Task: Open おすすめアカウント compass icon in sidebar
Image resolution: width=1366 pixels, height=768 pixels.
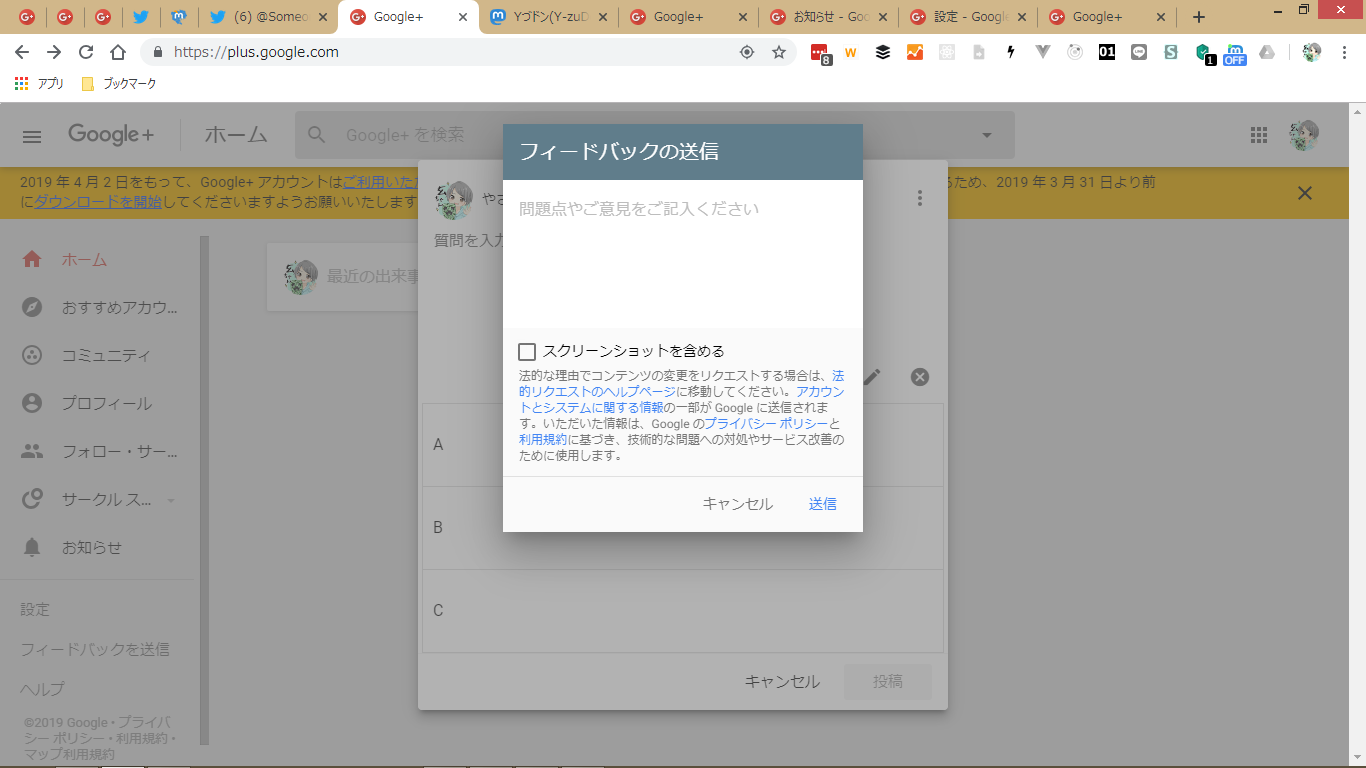Action: point(32,308)
